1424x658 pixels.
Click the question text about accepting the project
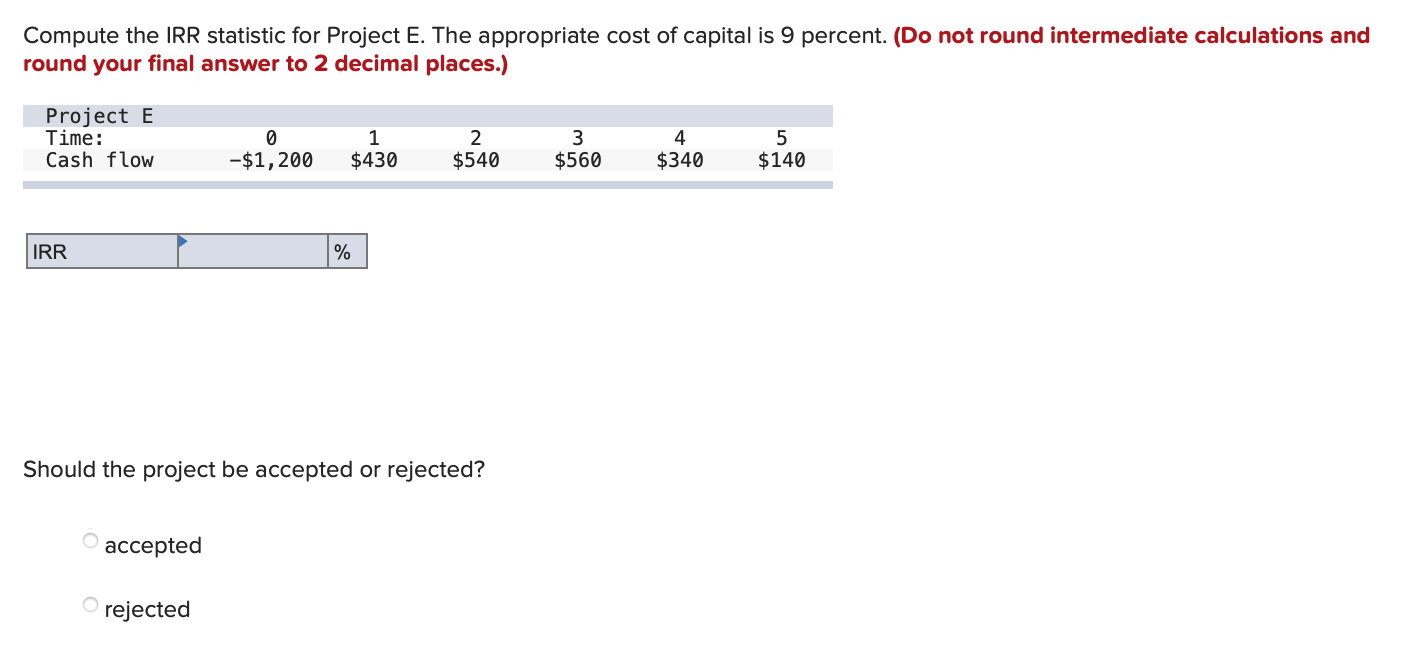(253, 469)
